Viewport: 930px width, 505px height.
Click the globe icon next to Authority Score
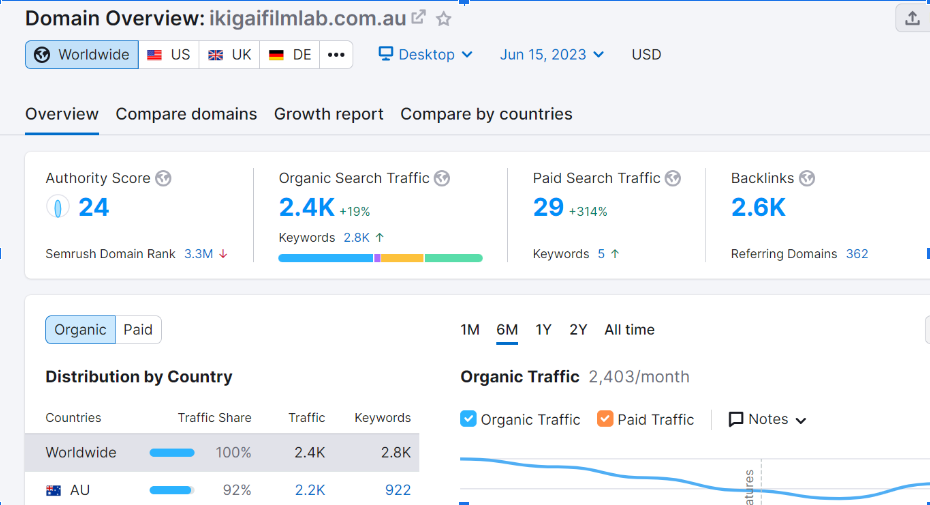tap(163, 178)
